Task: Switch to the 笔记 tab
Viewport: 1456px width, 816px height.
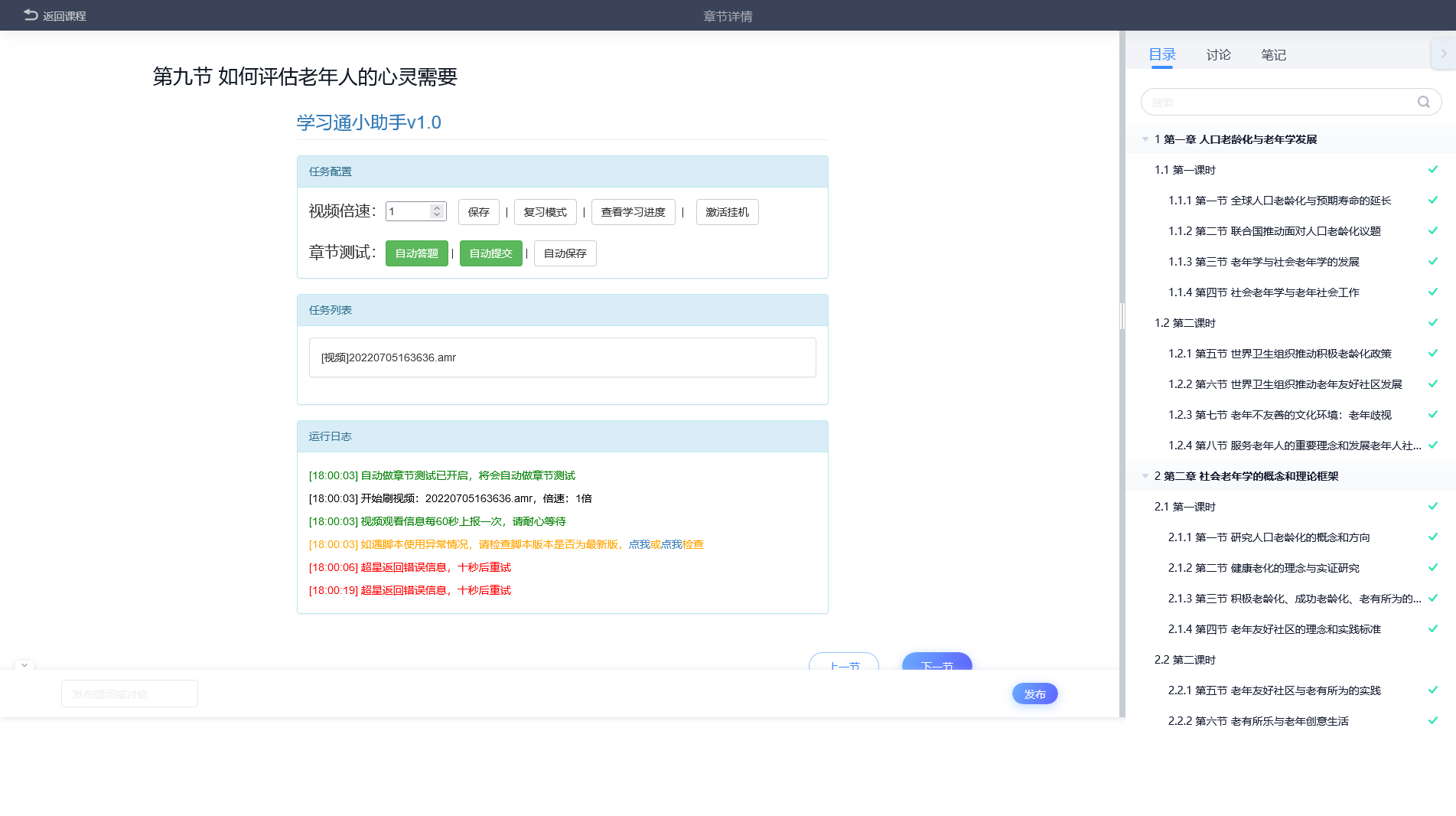Action: (1273, 54)
